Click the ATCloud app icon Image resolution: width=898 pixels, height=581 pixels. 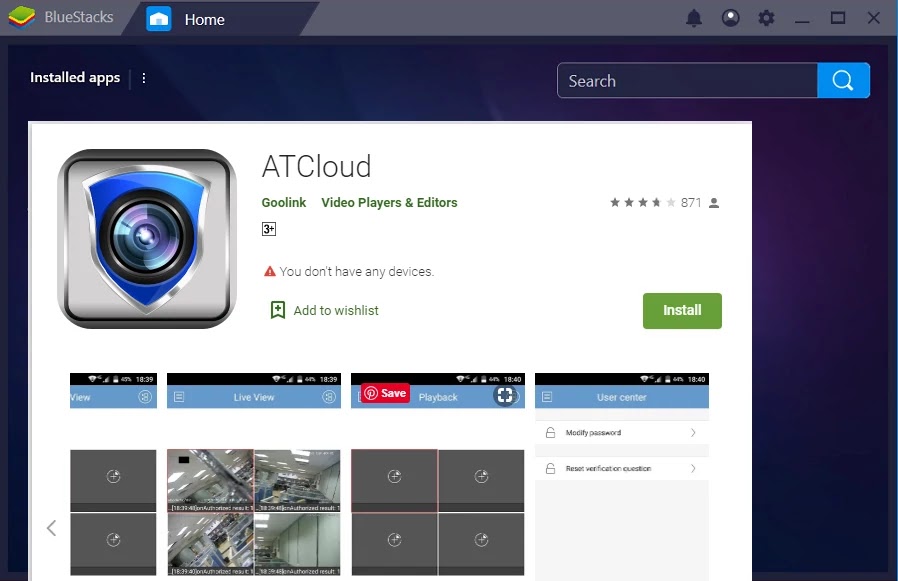tap(147, 239)
